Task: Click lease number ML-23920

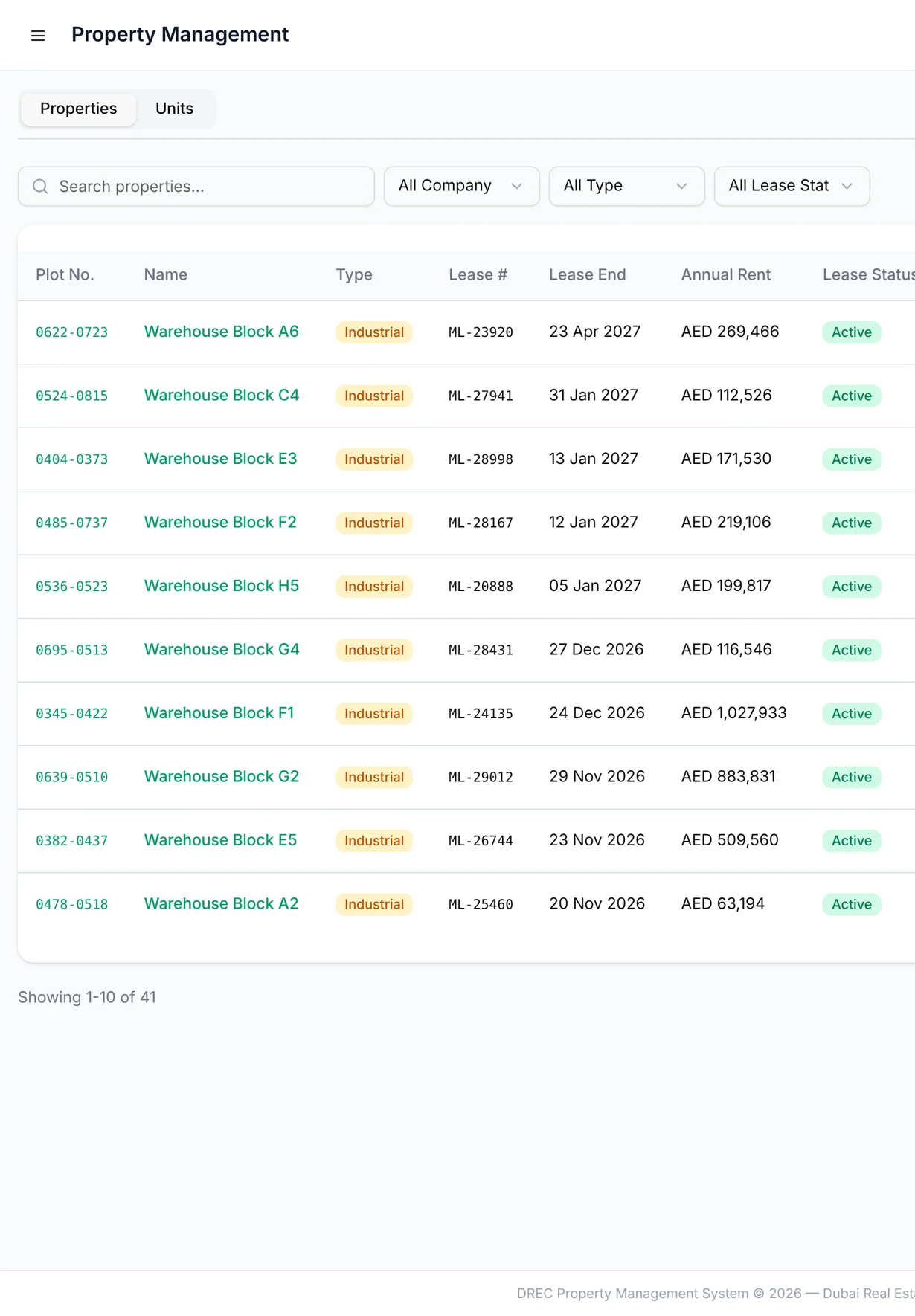Action: [481, 332]
